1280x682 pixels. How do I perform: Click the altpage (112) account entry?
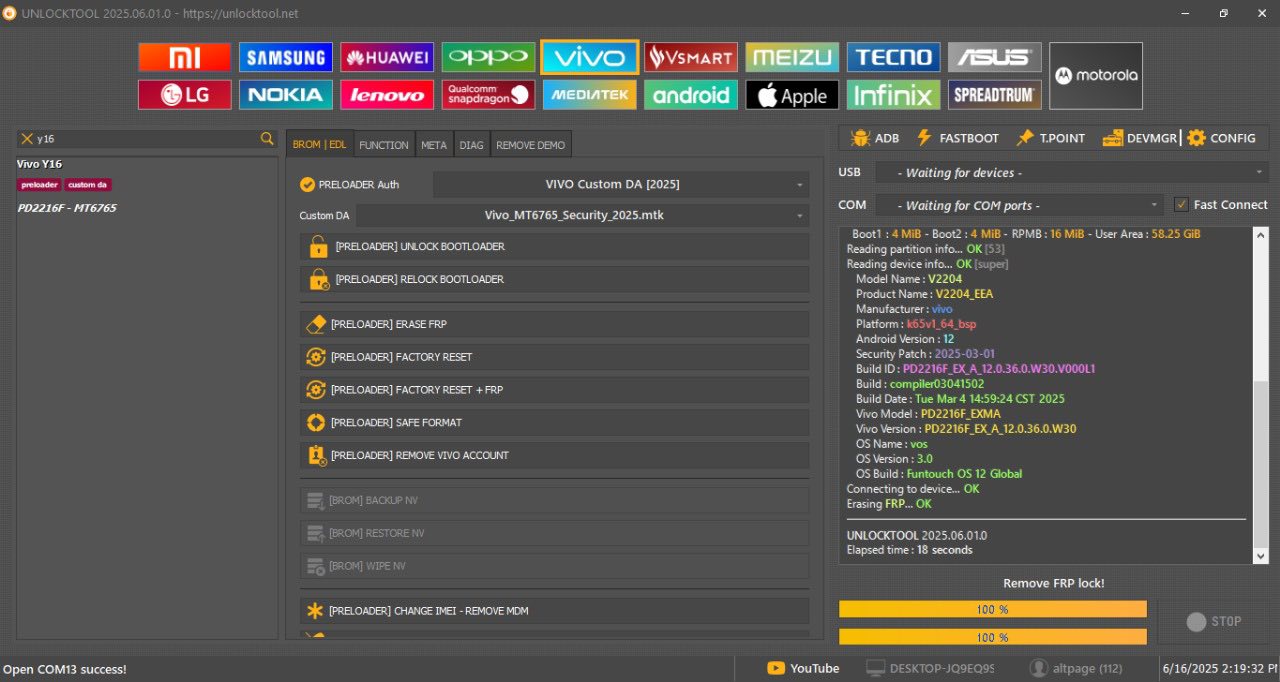click(1076, 668)
